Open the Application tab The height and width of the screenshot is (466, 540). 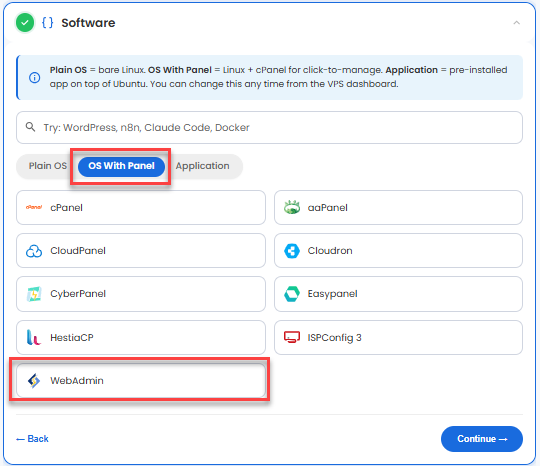tap(202, 166)
